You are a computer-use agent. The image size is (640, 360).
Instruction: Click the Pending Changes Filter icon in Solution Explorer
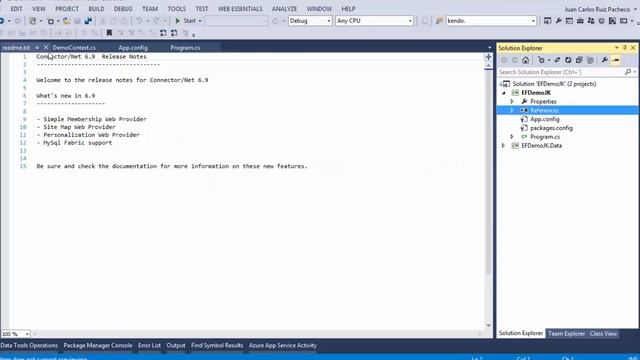coord(541,60)
